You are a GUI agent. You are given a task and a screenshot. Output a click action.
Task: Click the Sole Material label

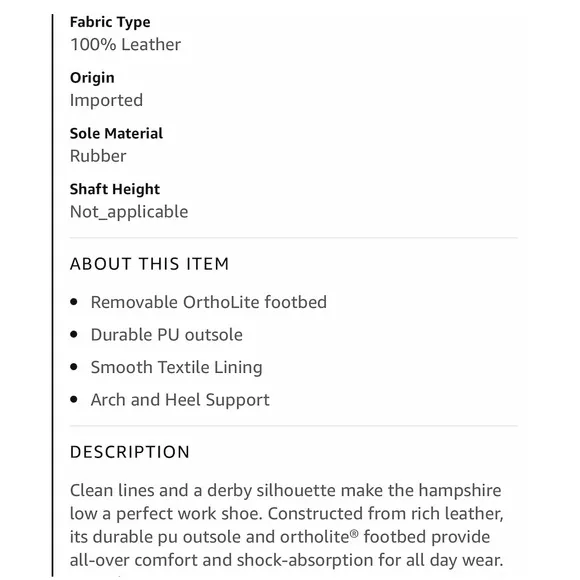(x=116, y=134)
